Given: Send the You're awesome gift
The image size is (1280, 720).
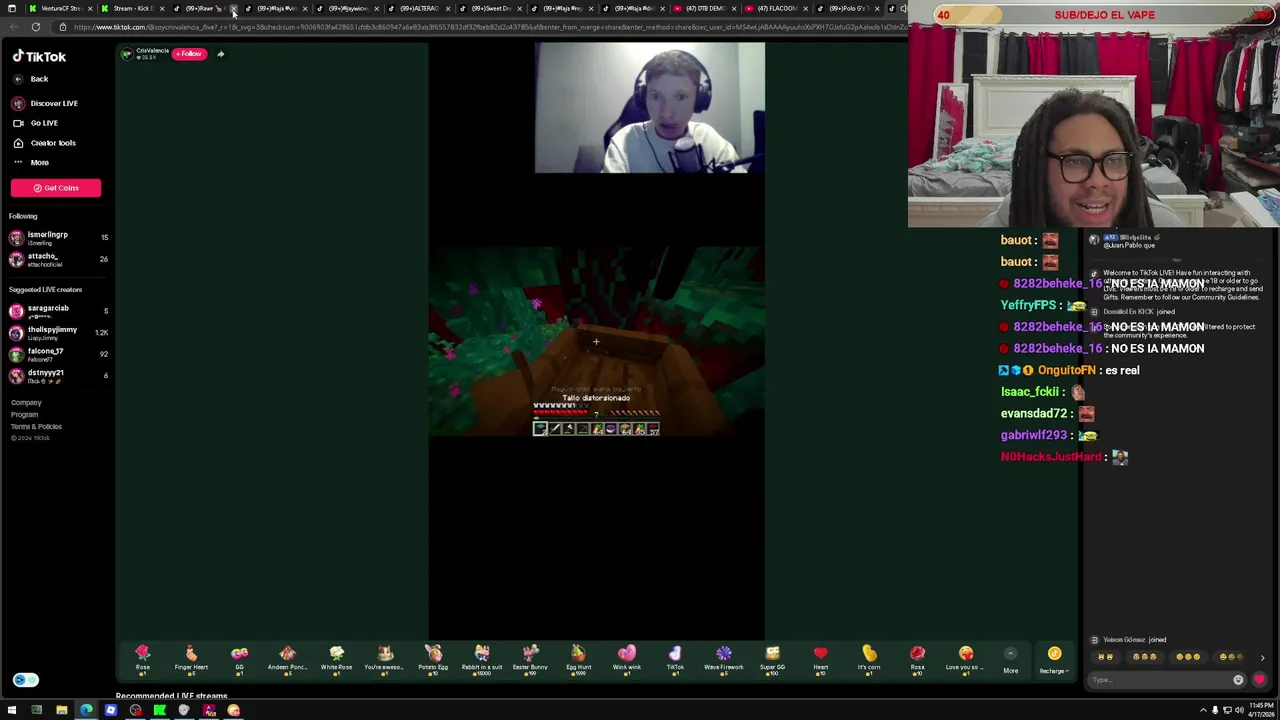Looking at the screenshot, I should pyautogui.click(x=385, y=659).
